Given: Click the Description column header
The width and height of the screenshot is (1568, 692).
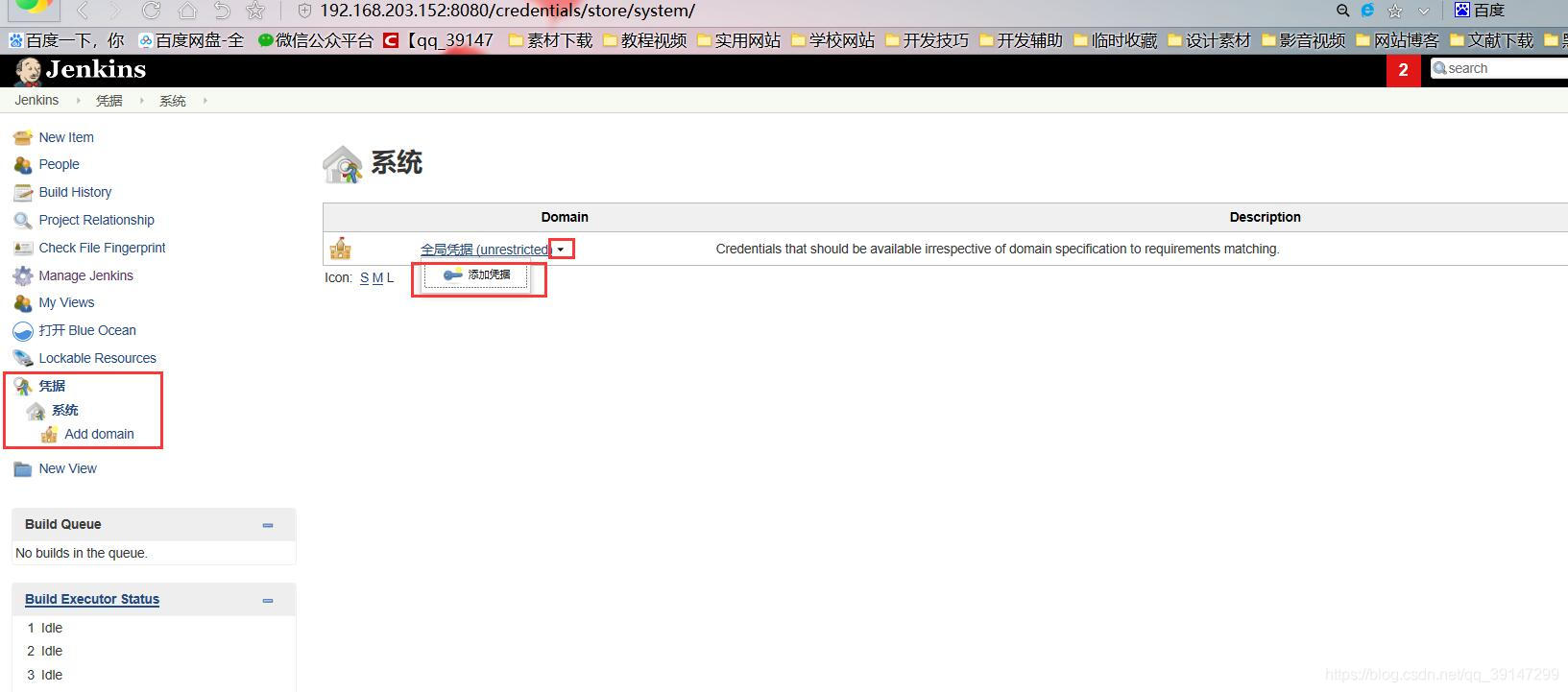Looking at the screenshot, I should (x=1265, y=217).
